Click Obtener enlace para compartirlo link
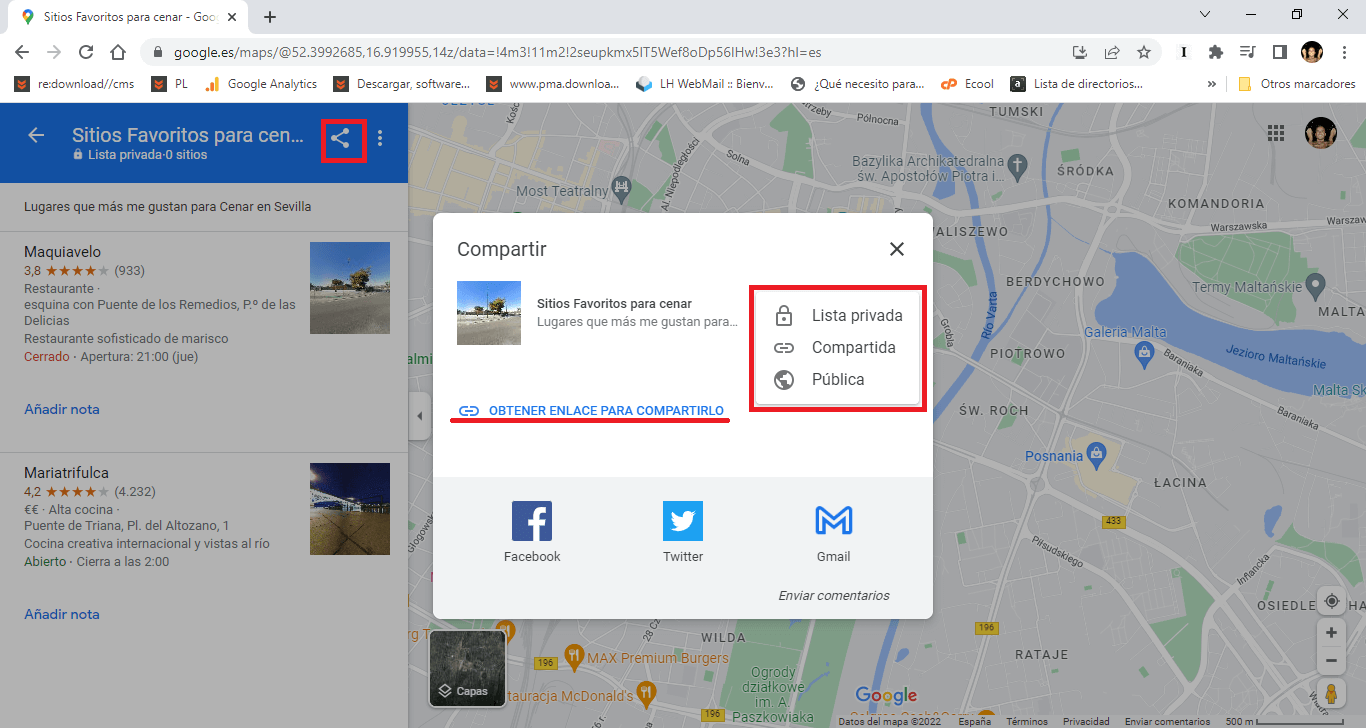Viewport: 1366px width, 728px height. pyautogui.click(x=591, y=411)
